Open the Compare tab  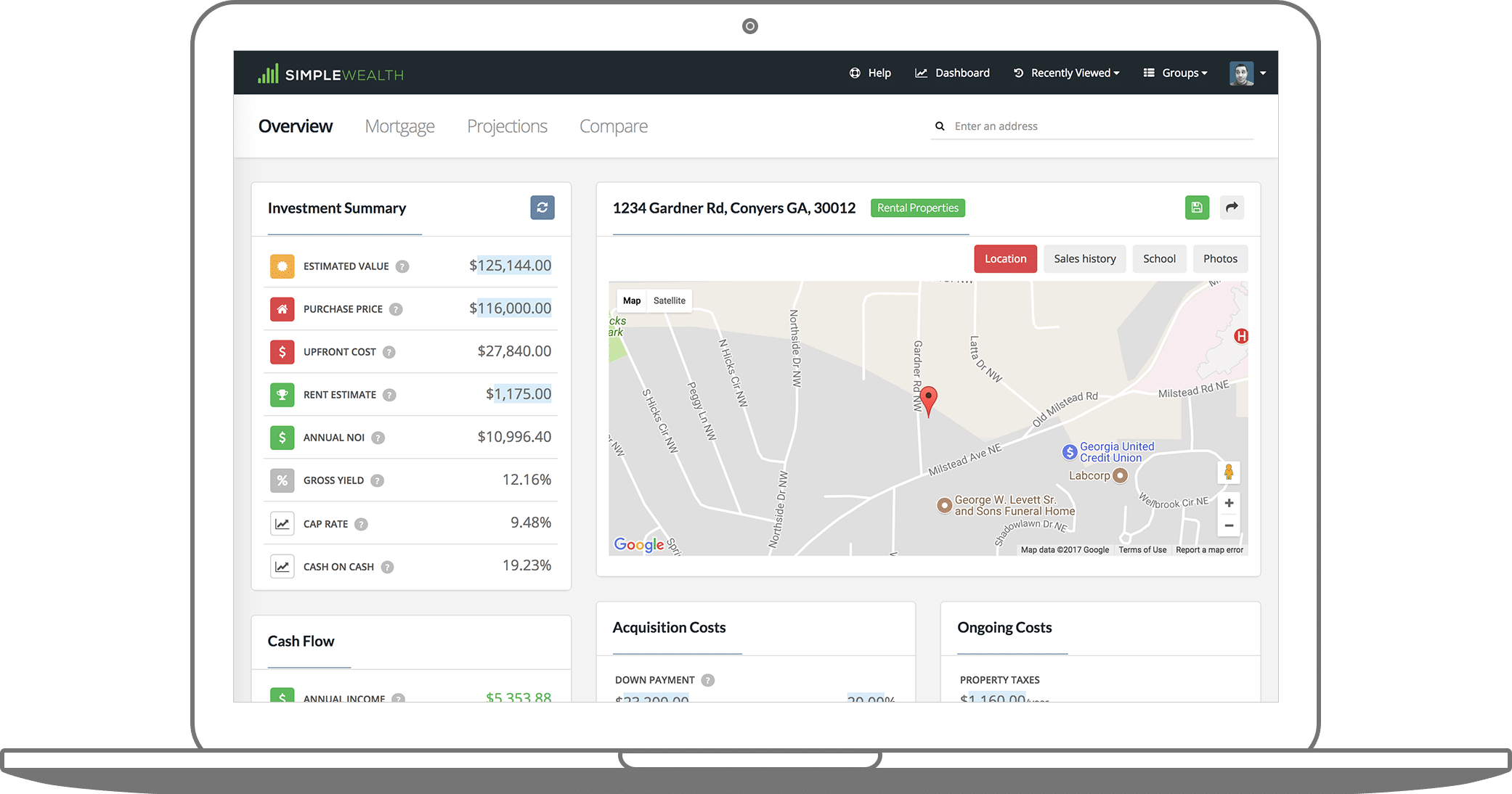[x=613, y=126]
